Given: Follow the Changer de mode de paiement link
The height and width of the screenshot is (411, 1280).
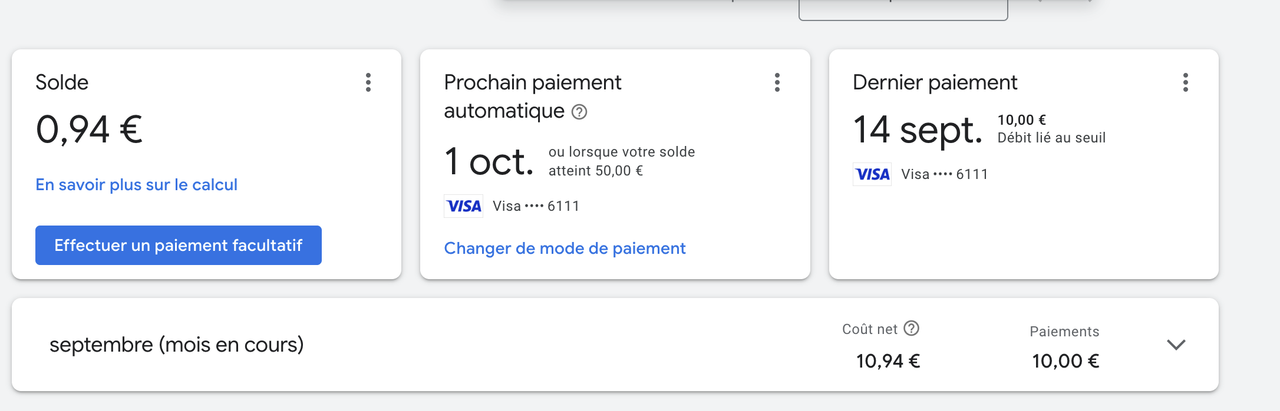Looking at the screenshot, I should click(565, 248).
